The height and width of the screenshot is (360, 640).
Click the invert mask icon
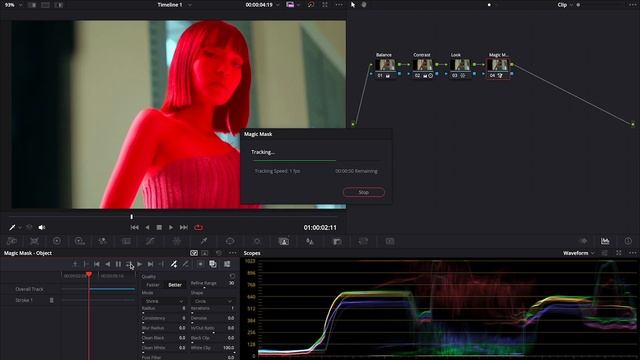(x=200, y=264)
